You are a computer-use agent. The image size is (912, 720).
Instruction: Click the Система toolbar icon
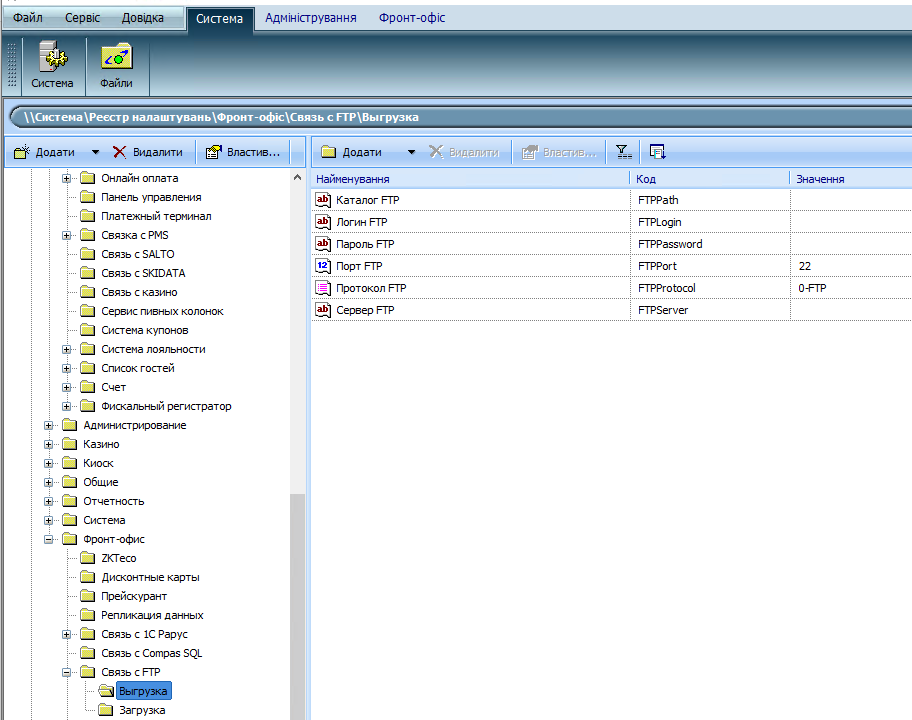pos(52,66)
